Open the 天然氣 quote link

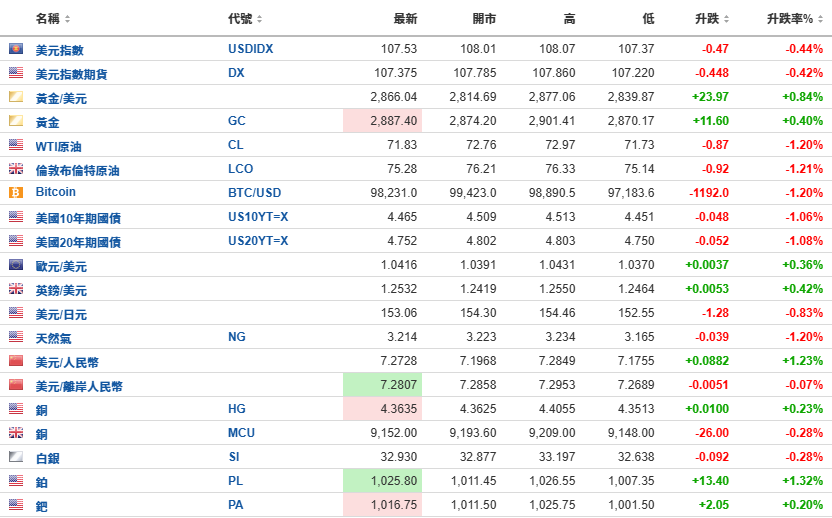coord(53,338)
